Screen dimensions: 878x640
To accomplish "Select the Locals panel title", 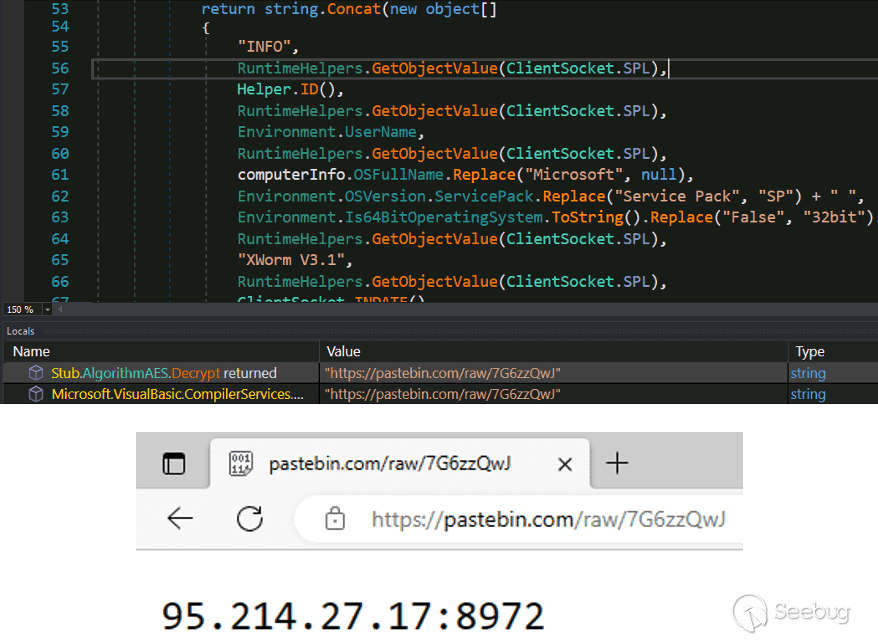I will tap(20, 331).
